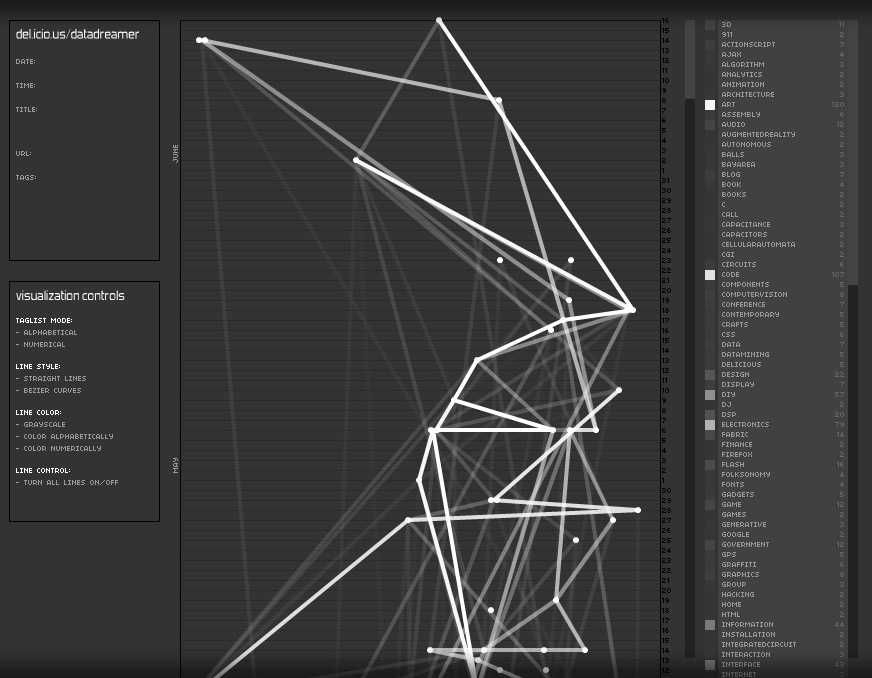Viewport: 872px width, 678px height.
Task: Toggle the ART tag's white square
Action: tap(710, 105)
